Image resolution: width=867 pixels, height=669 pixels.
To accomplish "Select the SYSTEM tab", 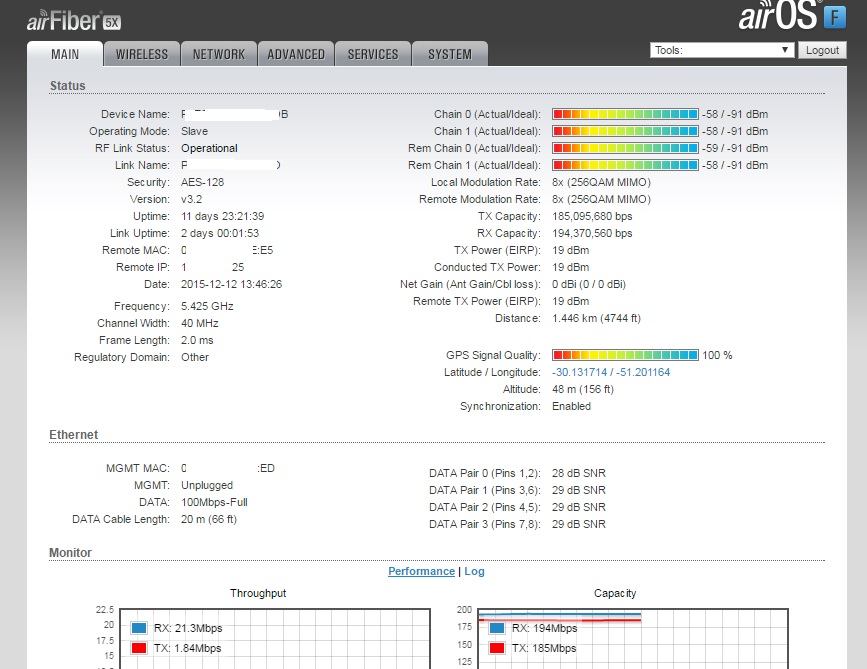I will point(450,54).
